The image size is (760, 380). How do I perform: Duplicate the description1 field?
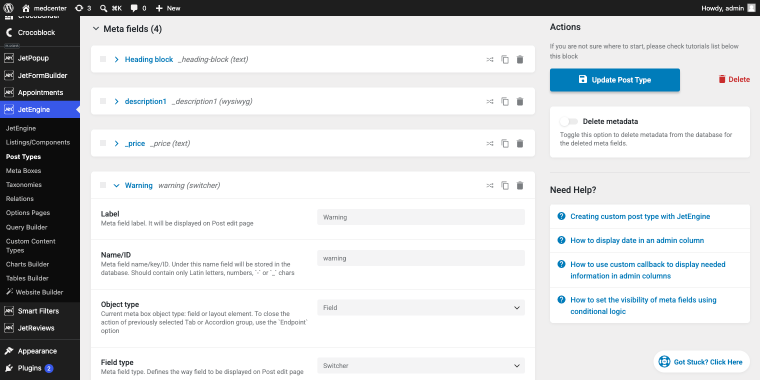tap(505, 102)
